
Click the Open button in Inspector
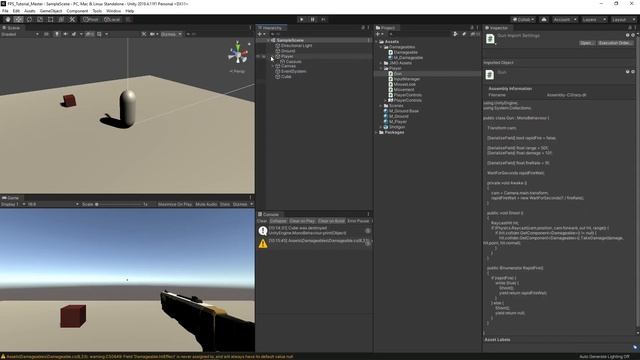[x=587, y=43]
